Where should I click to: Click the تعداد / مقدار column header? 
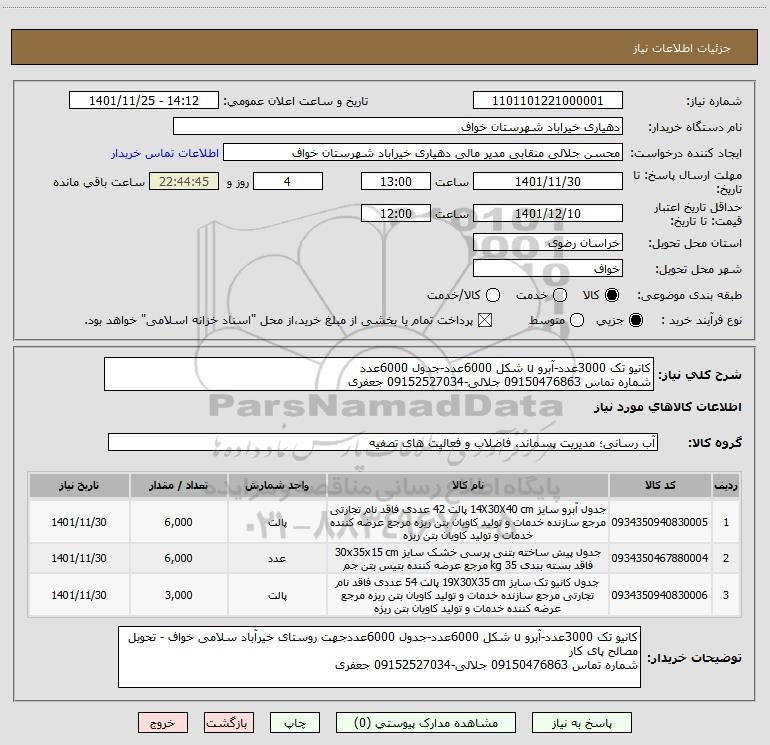[x=178, y=485]
